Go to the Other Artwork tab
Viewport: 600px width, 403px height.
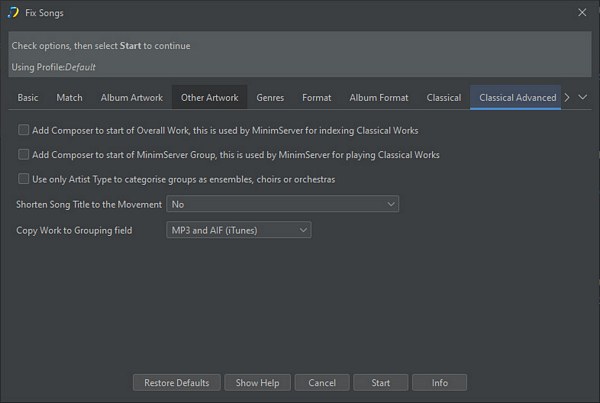click(209, 98)
